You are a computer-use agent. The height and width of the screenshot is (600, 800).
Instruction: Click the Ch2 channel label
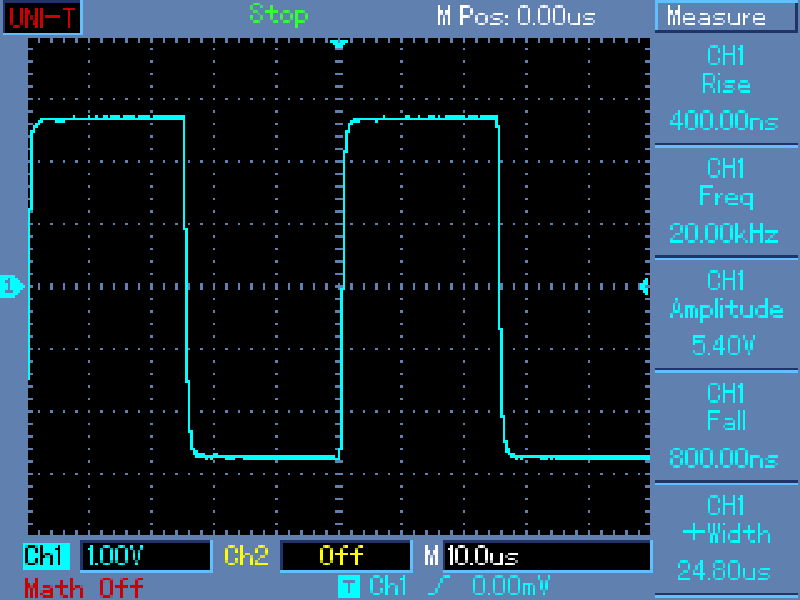(246, 556)
